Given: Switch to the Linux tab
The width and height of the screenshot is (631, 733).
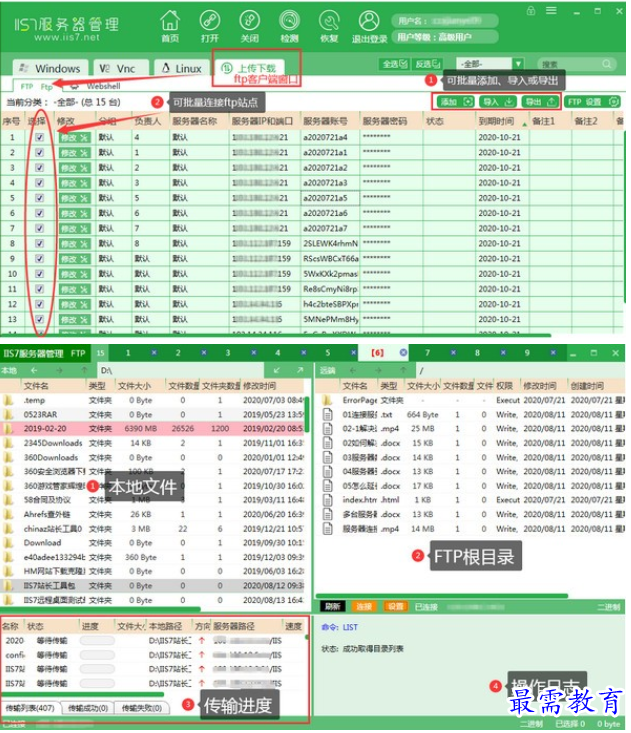Looking at the screenshot, I should pyautogui.click(x=181, y=68).
